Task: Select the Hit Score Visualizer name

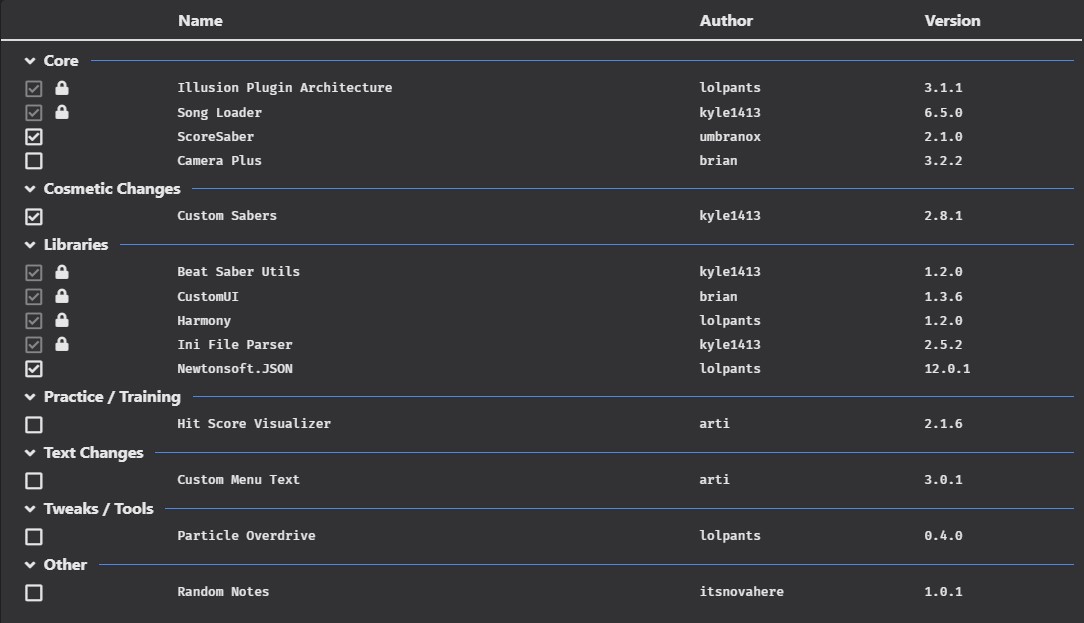Action: [254, 424]
